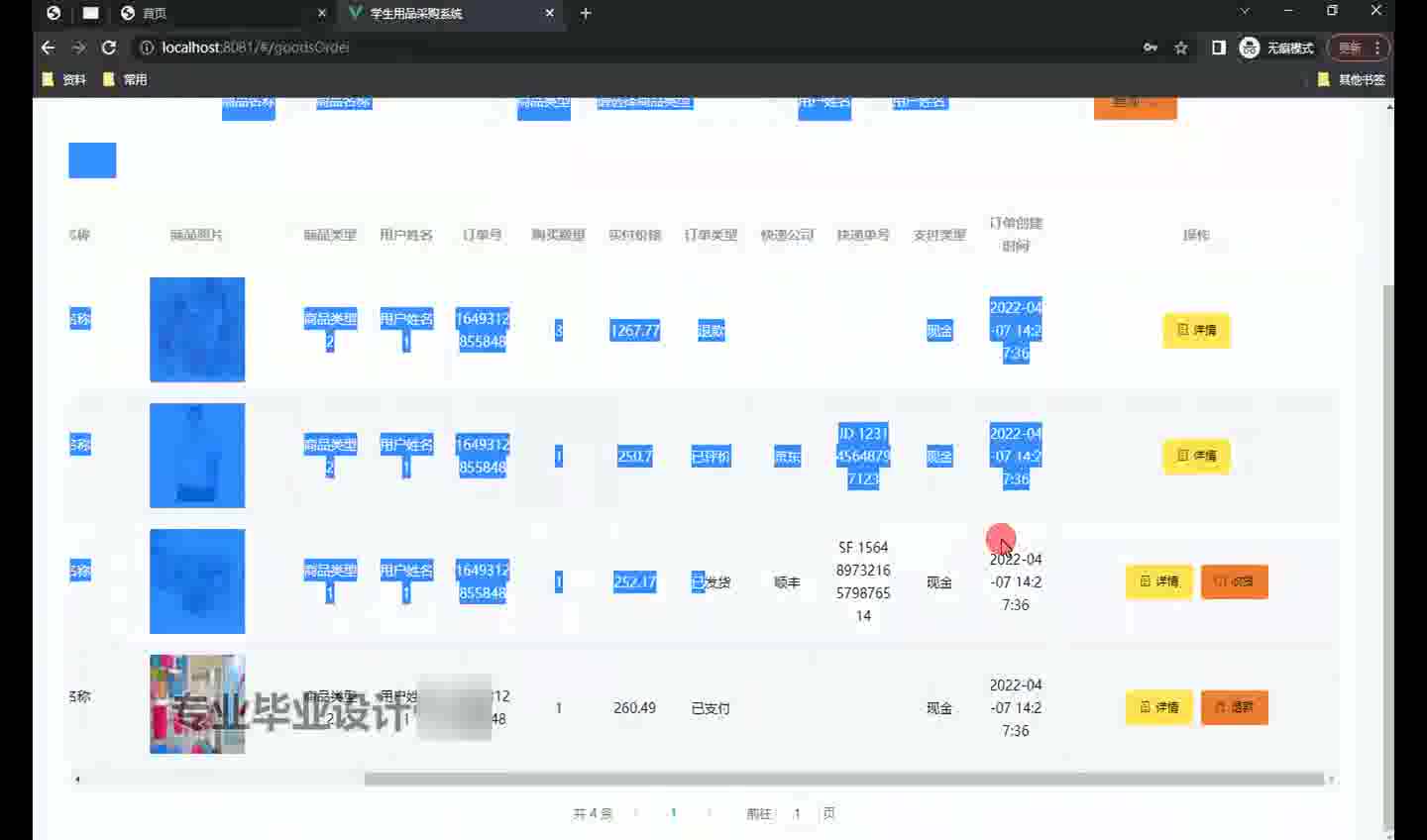Click the 快递公司 column header

pos(787,235)
